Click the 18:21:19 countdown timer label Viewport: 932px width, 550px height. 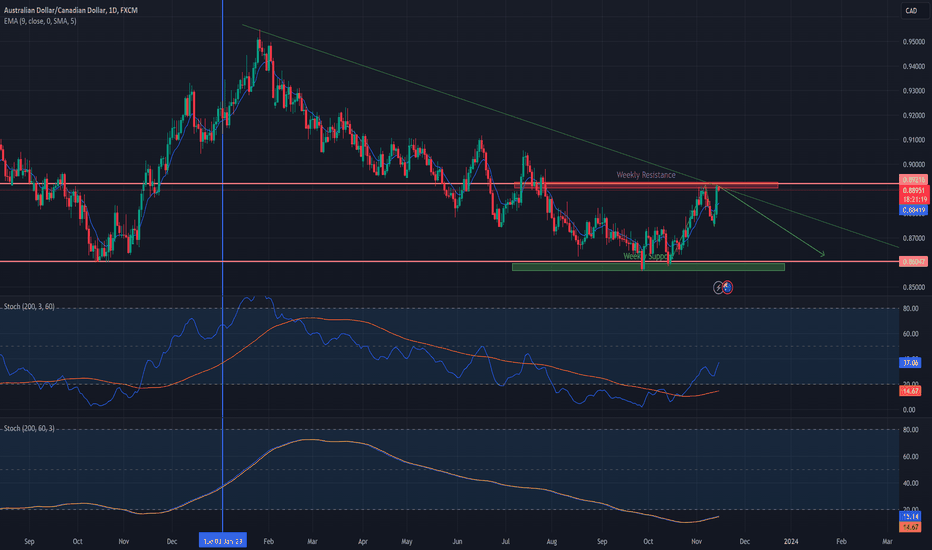[x=915, y=199]
